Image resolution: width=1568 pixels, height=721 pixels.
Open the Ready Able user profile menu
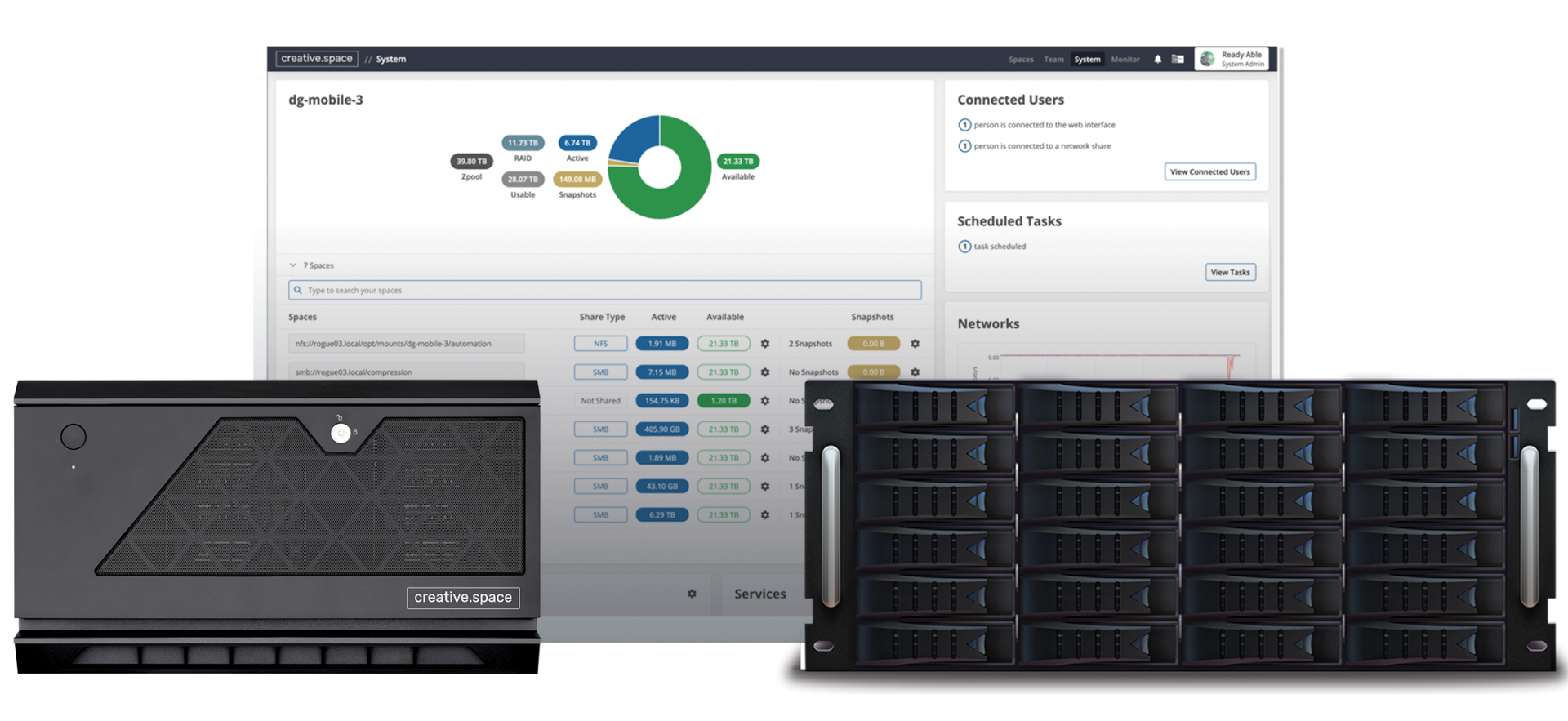click(1232, 59)
